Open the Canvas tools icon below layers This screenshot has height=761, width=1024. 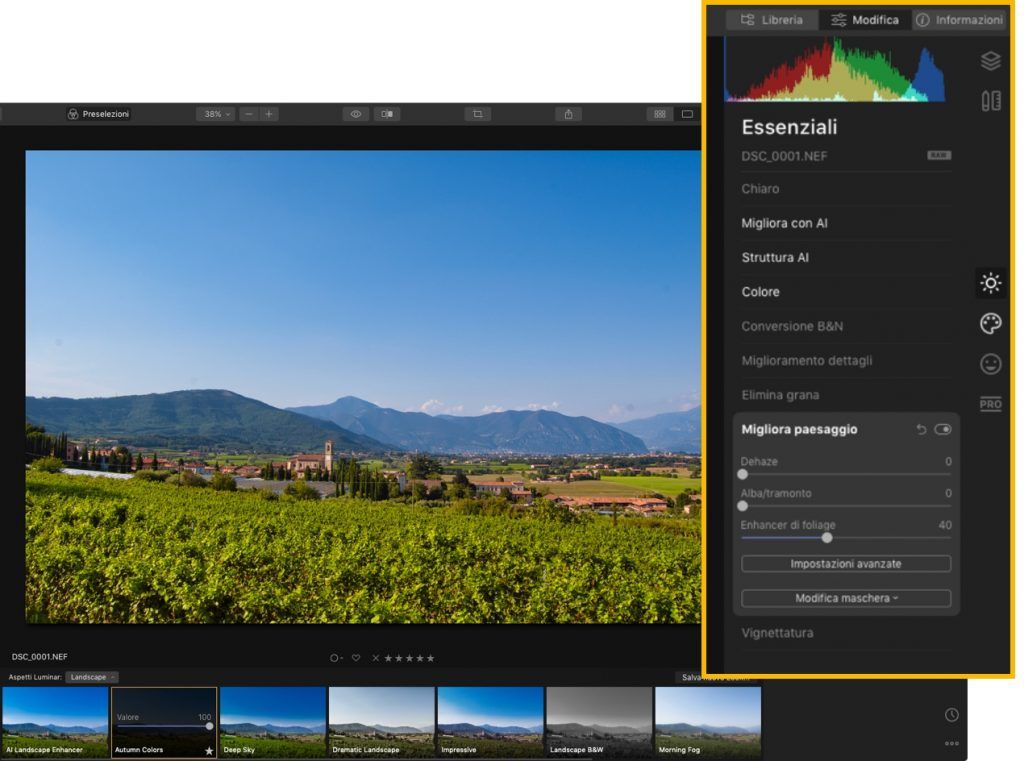click(x=990, y=101)
